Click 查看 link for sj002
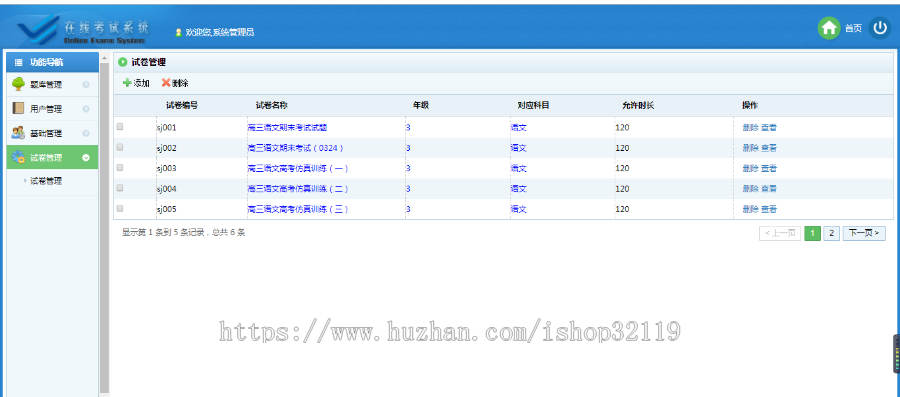900x397 pixels. point(769,148)
